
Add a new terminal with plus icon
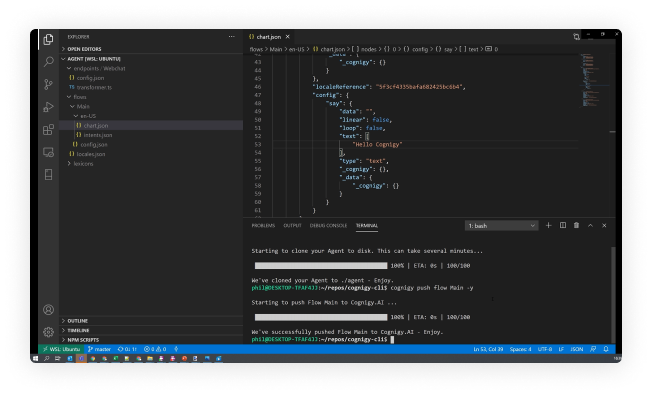click(548, 225)
